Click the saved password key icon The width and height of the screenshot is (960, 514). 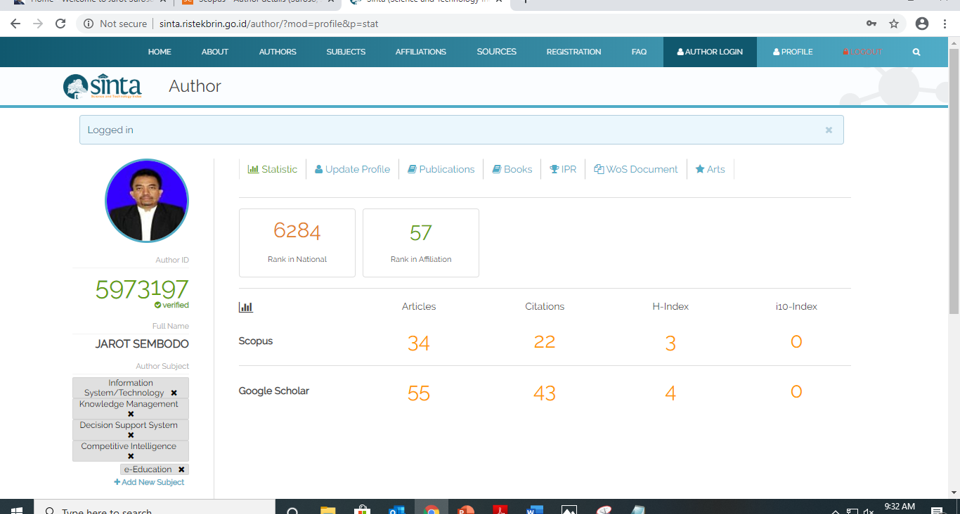[871, 23]
